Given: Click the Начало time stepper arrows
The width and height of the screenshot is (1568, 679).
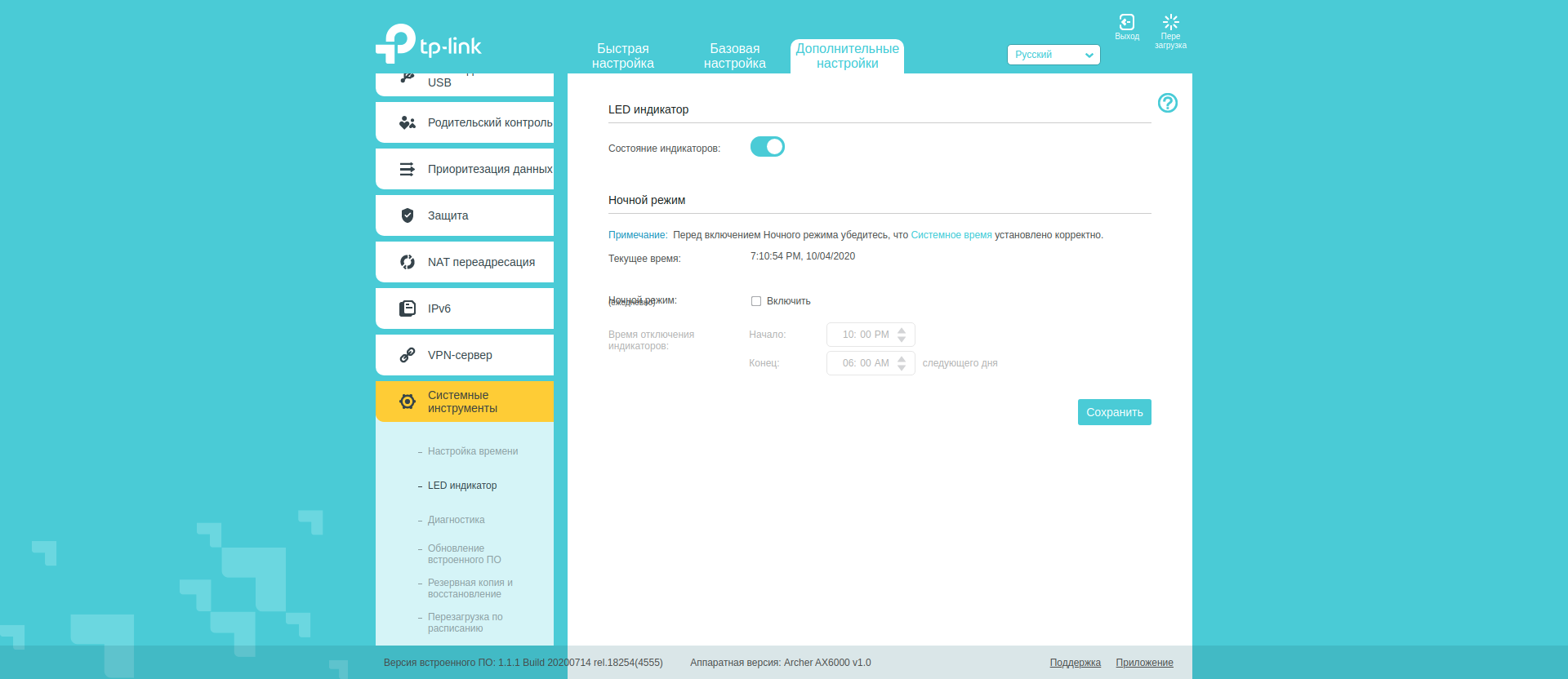Looking at the screenshot, I should pos(902,335).
